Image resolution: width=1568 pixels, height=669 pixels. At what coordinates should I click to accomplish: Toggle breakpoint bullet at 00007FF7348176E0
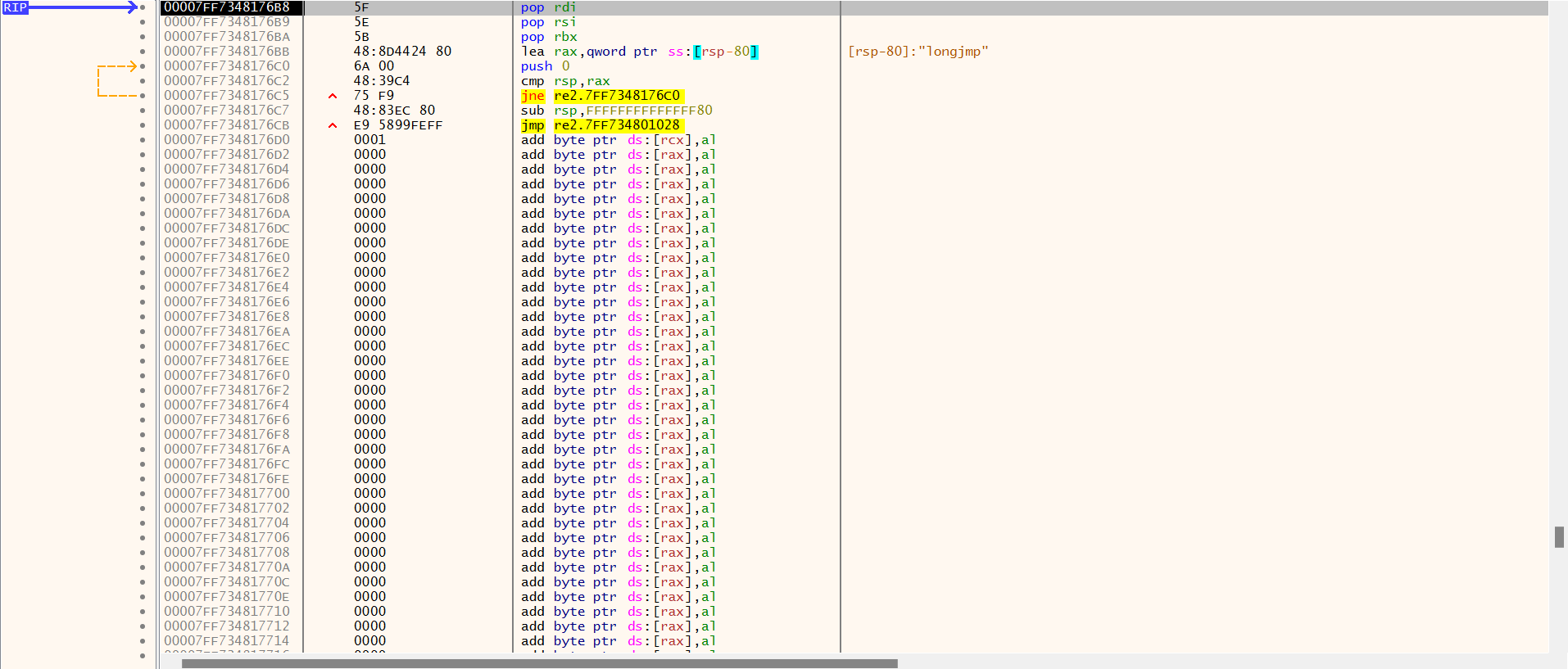point(143,258)
